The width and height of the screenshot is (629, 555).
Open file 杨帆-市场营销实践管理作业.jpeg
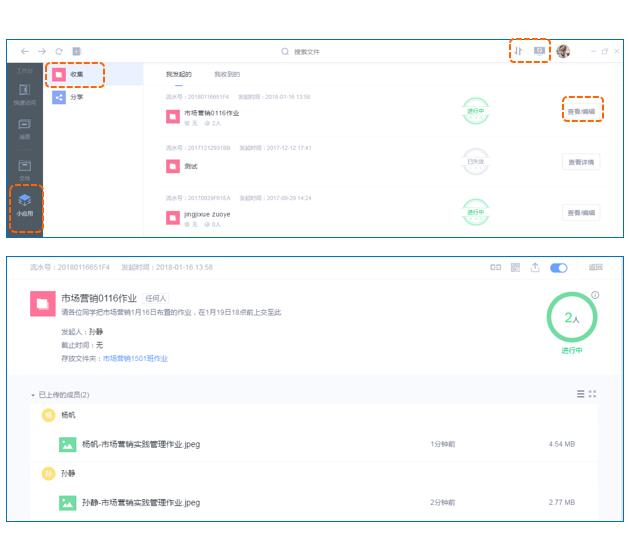(141, 444)
